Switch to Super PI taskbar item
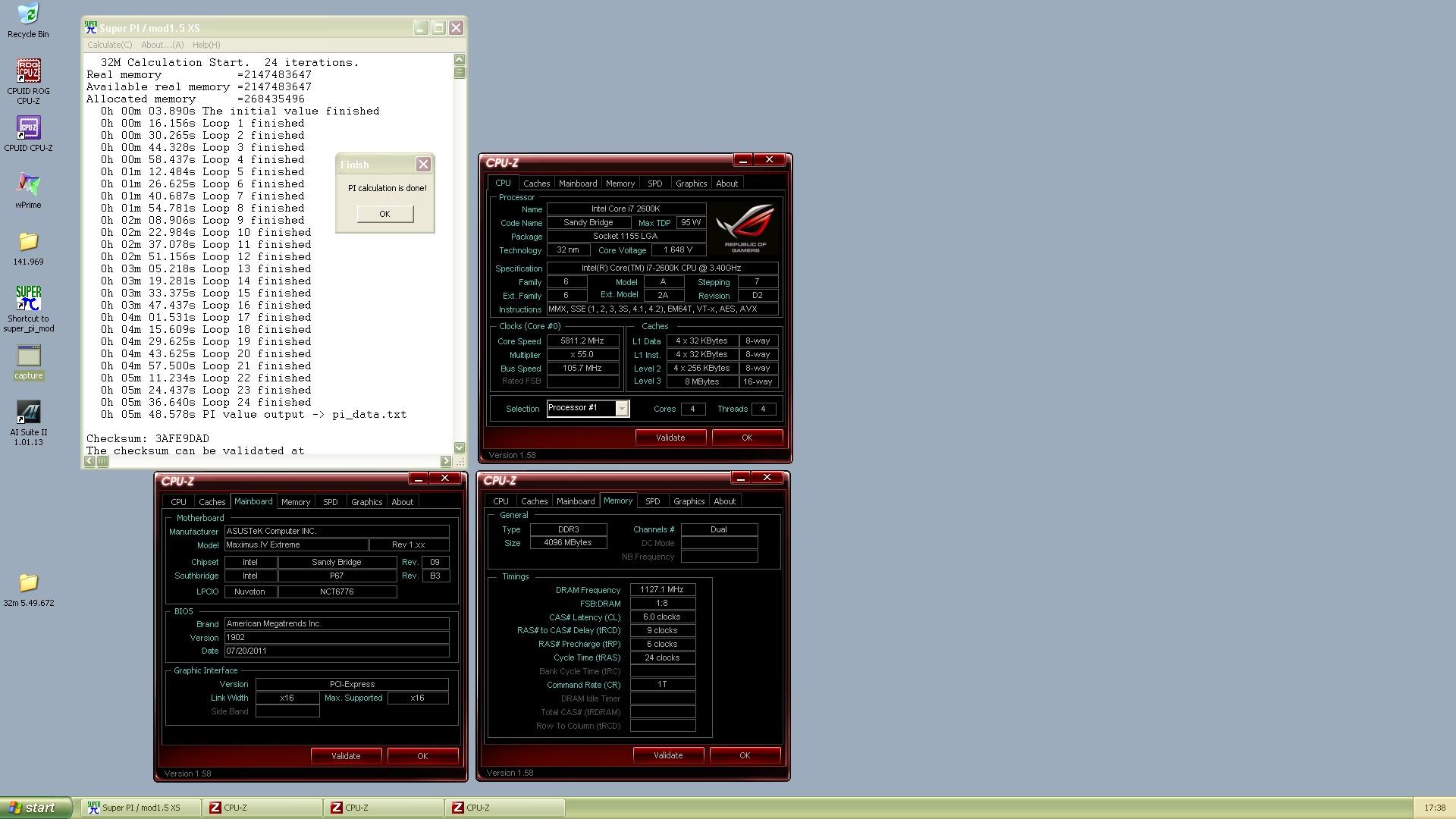The image size is (1456, 819). [141, 808]
